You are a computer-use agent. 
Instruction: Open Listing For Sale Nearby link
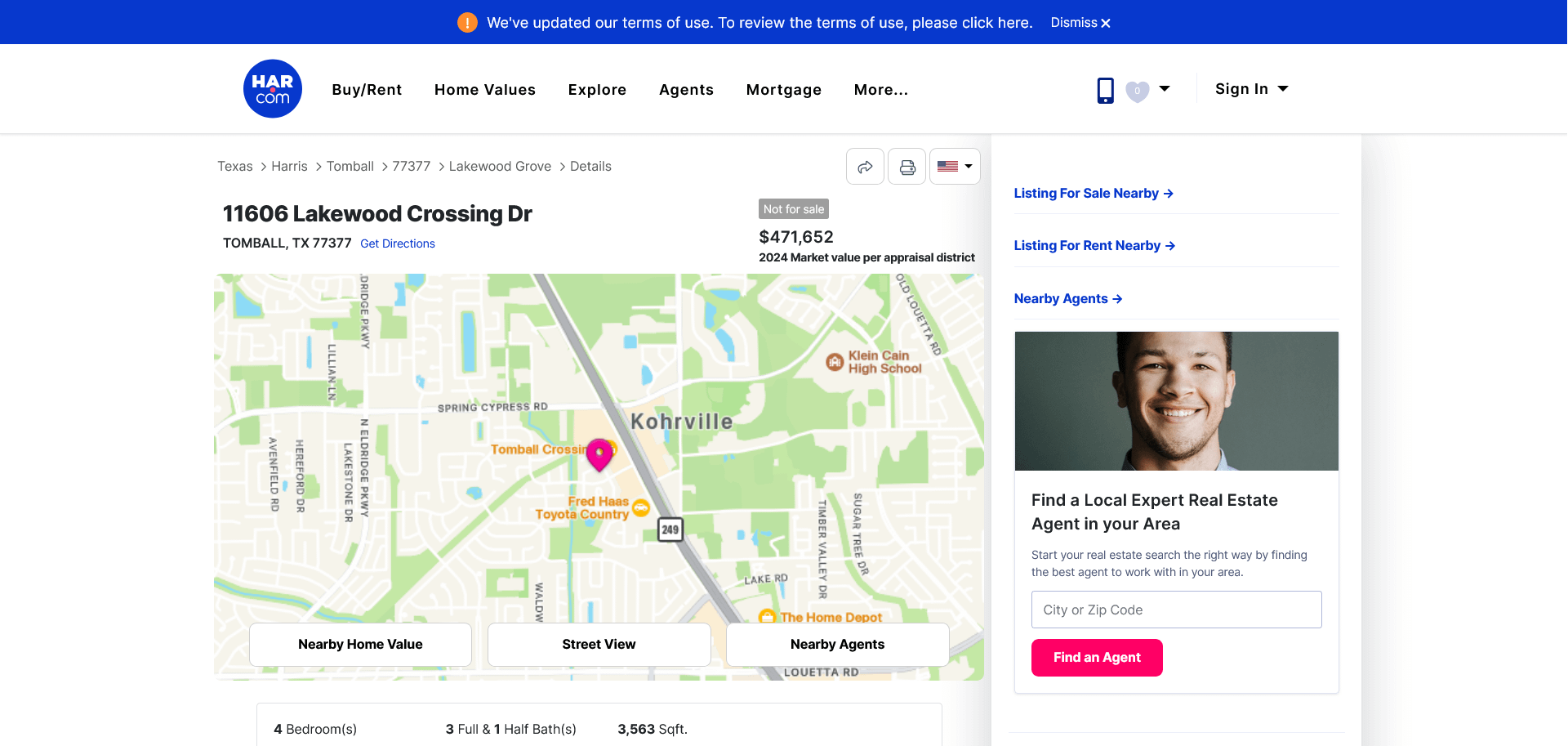point(1094,194)
